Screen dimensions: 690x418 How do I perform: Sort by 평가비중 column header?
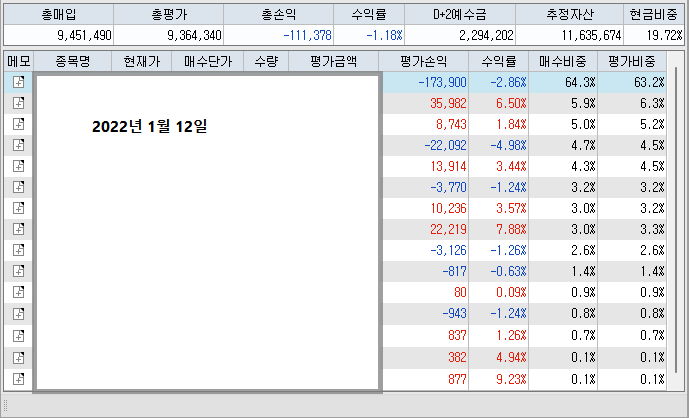pyautogui.click(x=632, y=61)
